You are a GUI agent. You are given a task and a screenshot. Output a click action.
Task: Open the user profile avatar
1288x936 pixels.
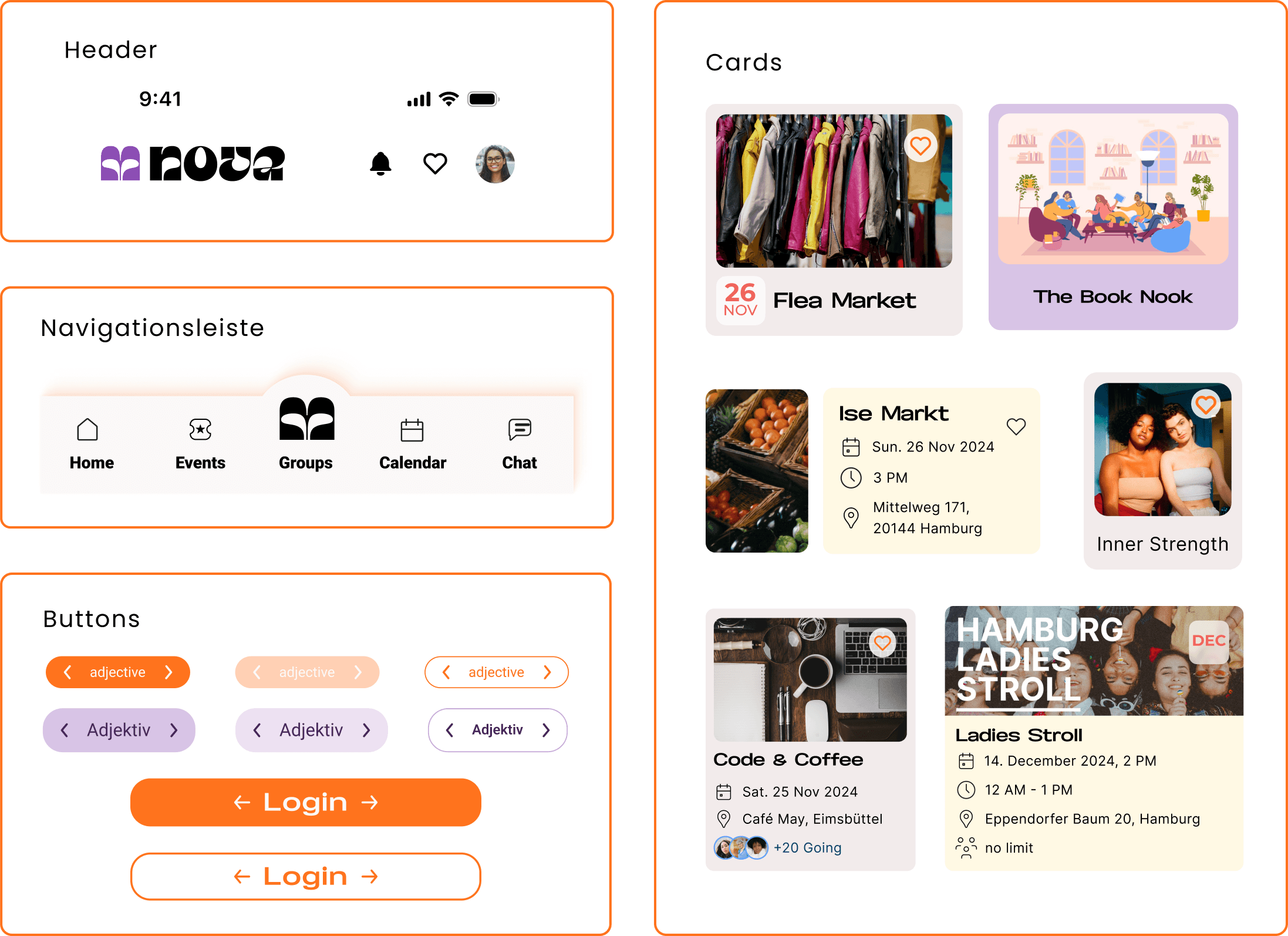tap(495, 164)
